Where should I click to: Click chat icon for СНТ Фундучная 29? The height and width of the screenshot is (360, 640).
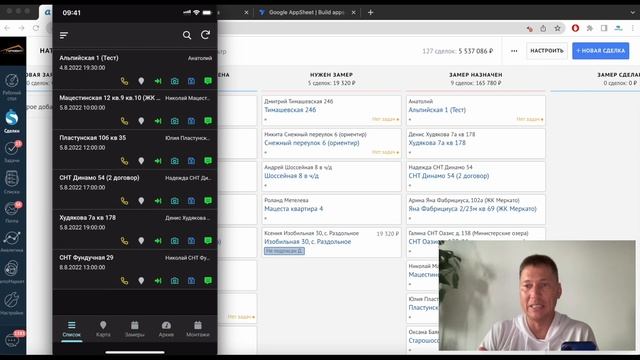(208, 280)
